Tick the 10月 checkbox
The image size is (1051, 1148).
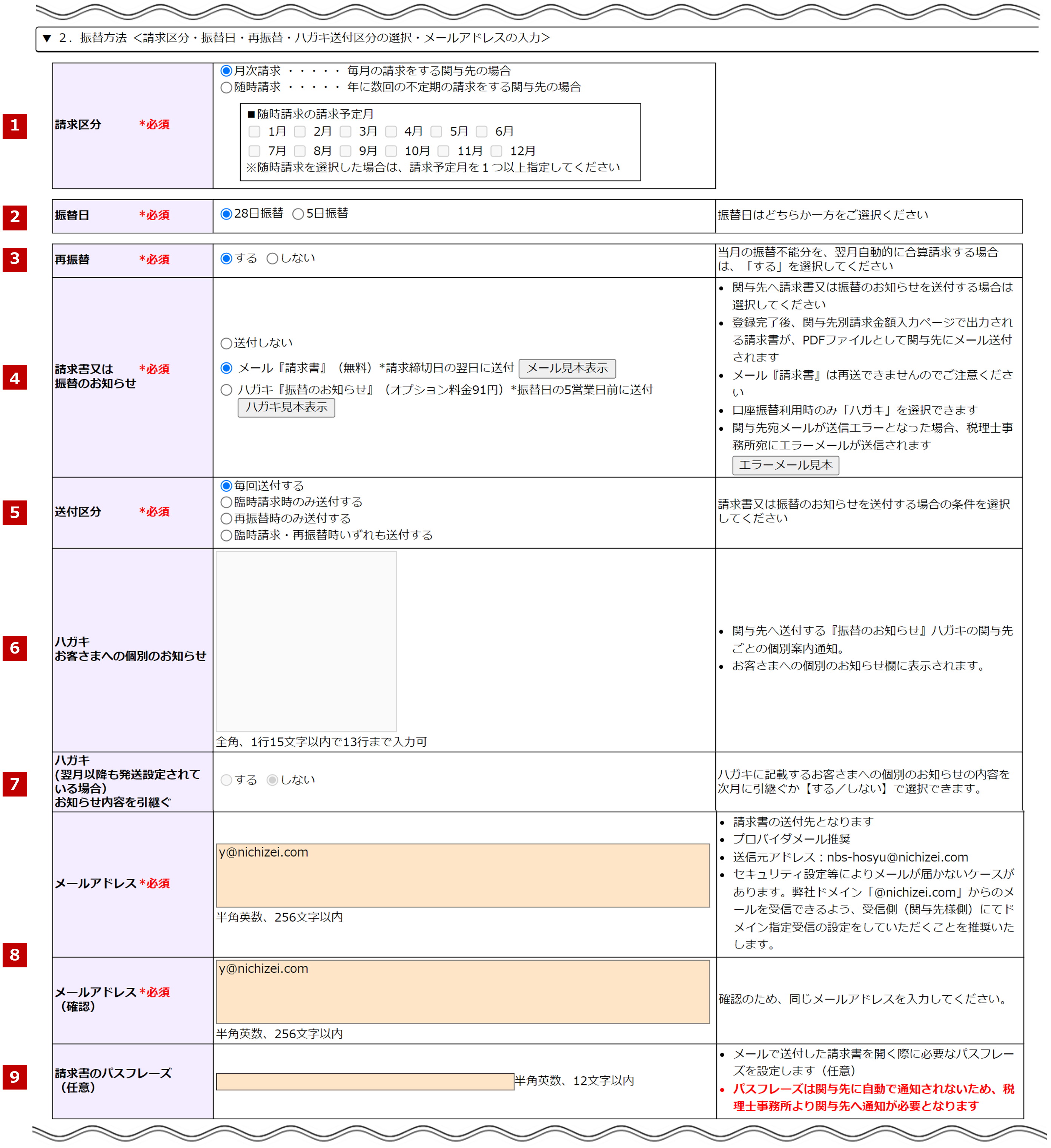pos(391,152)
